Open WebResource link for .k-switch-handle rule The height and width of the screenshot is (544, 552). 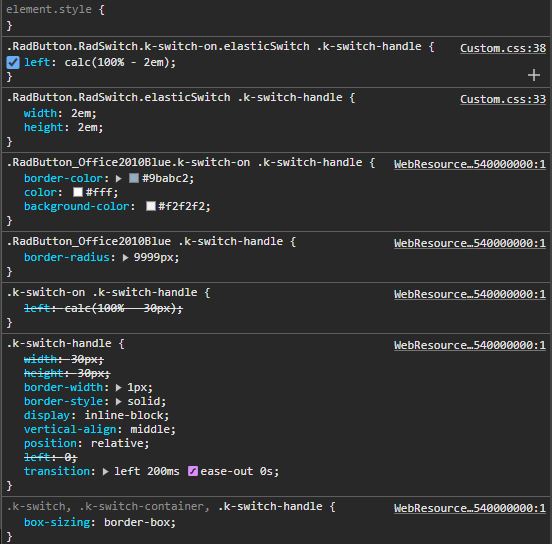pyautogui.click(x=470, y=345)
